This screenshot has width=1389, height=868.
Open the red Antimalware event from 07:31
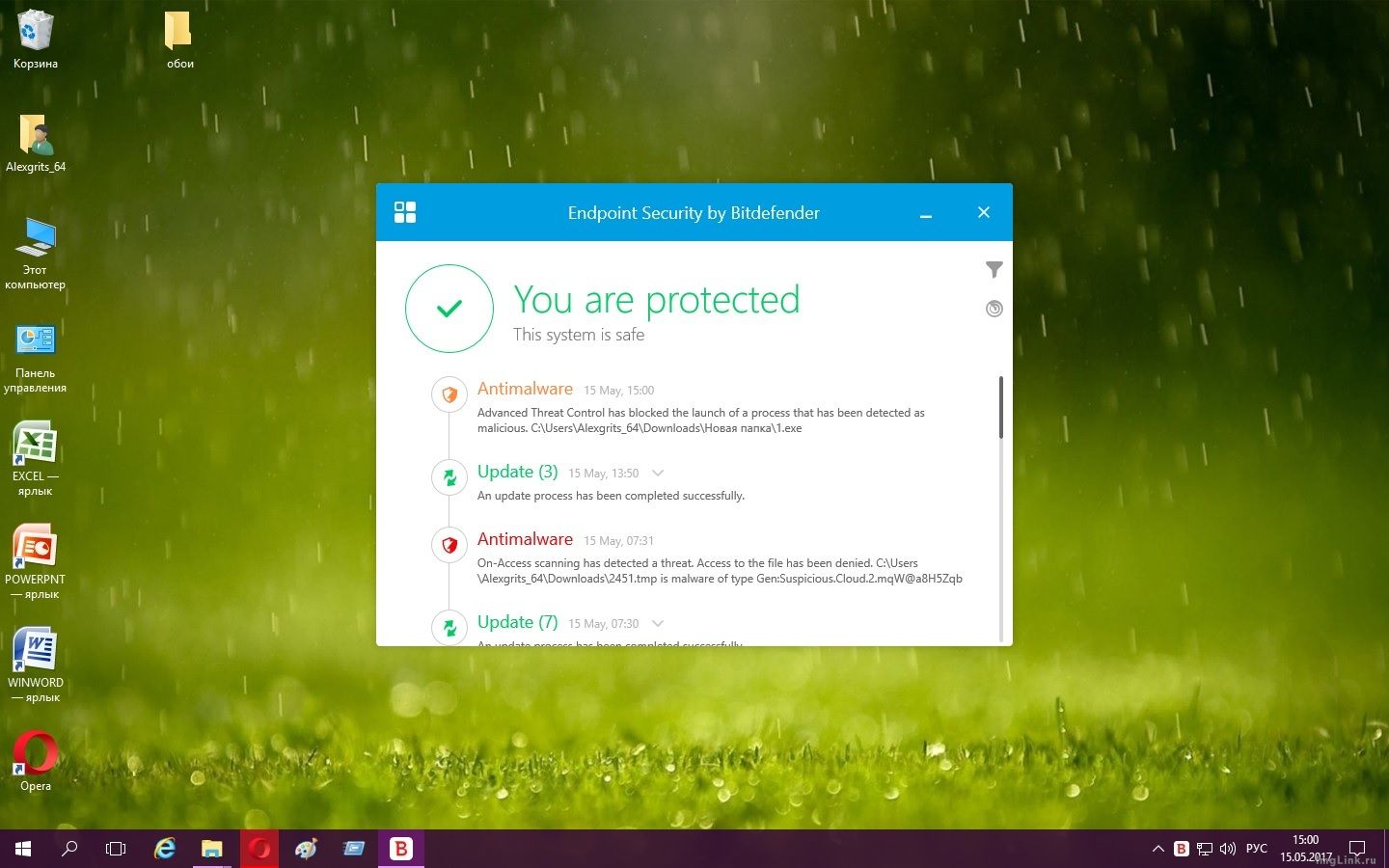[x=525, y=539]
